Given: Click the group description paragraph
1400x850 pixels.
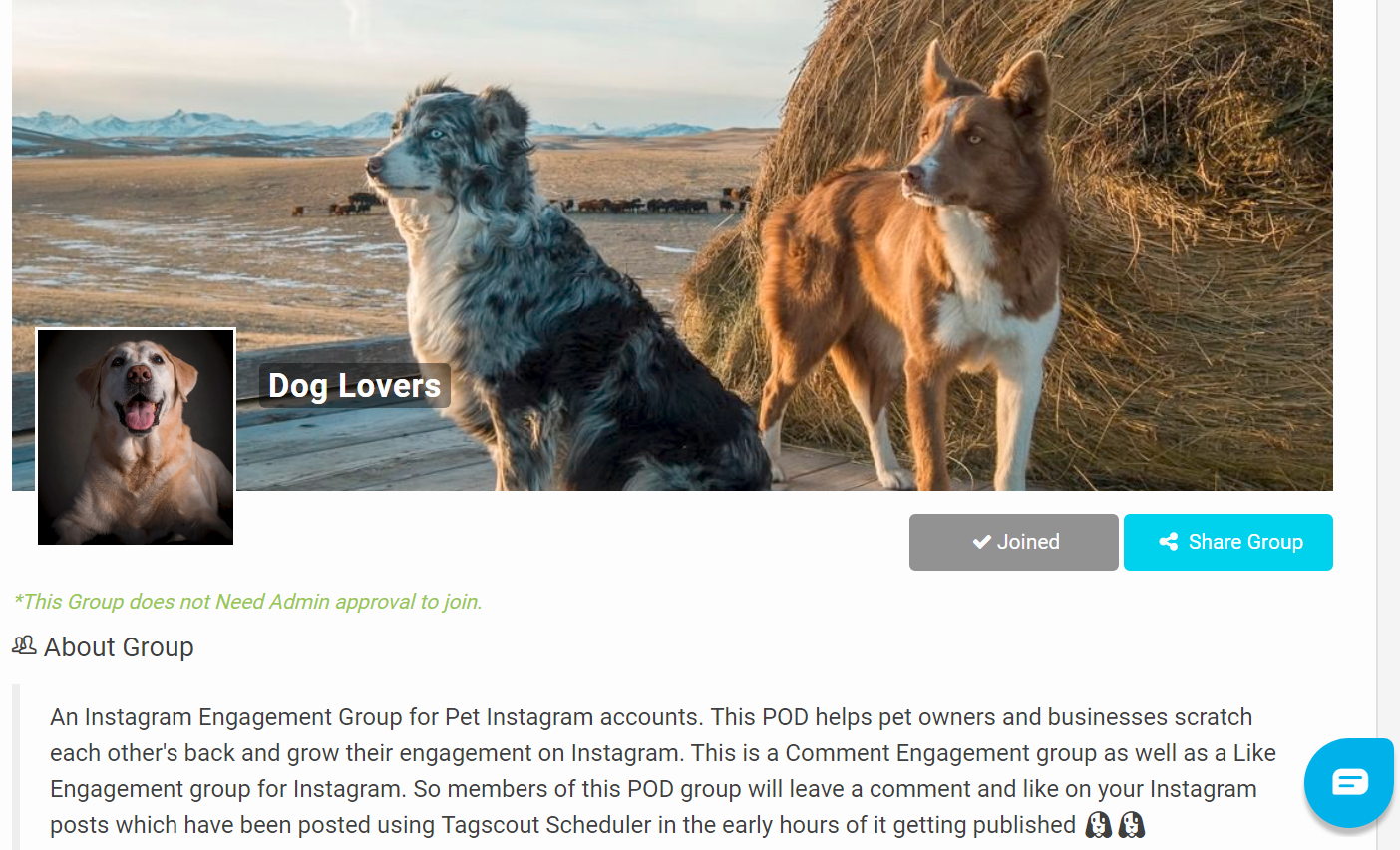Looking at the screenshot, I should [x=663, y=771].
